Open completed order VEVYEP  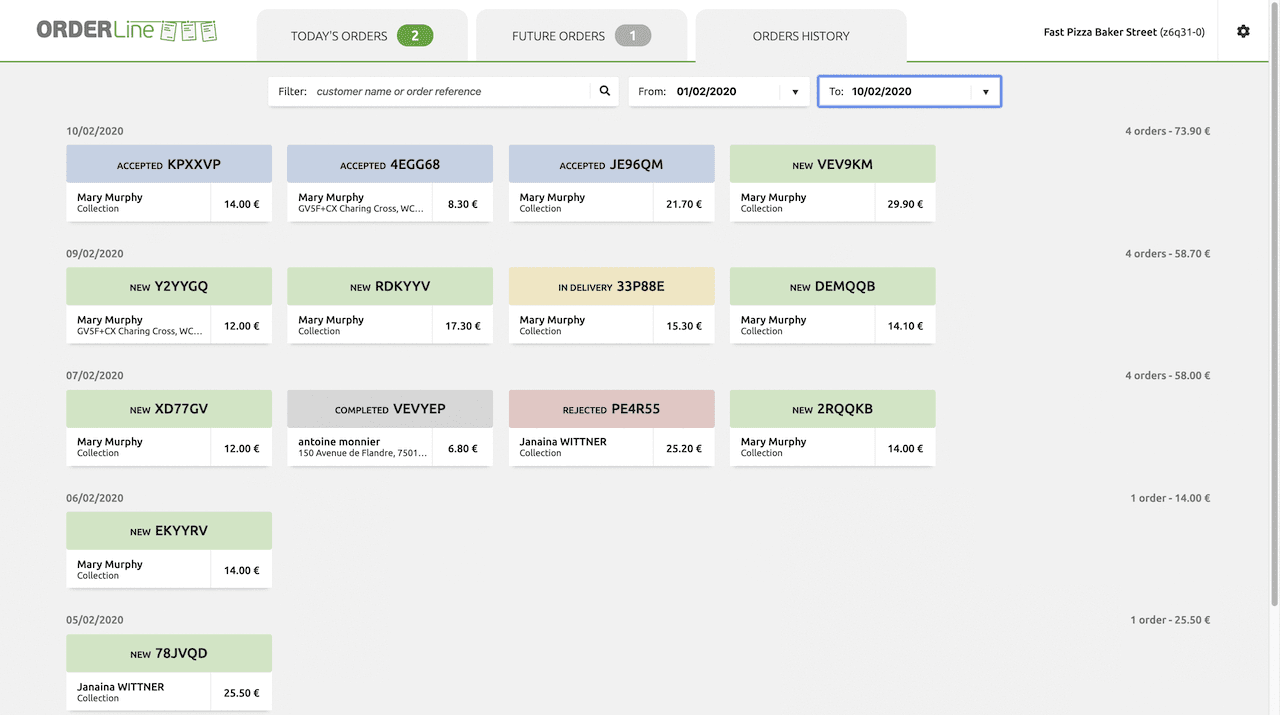pyautogui.click(x=390, y=409)
